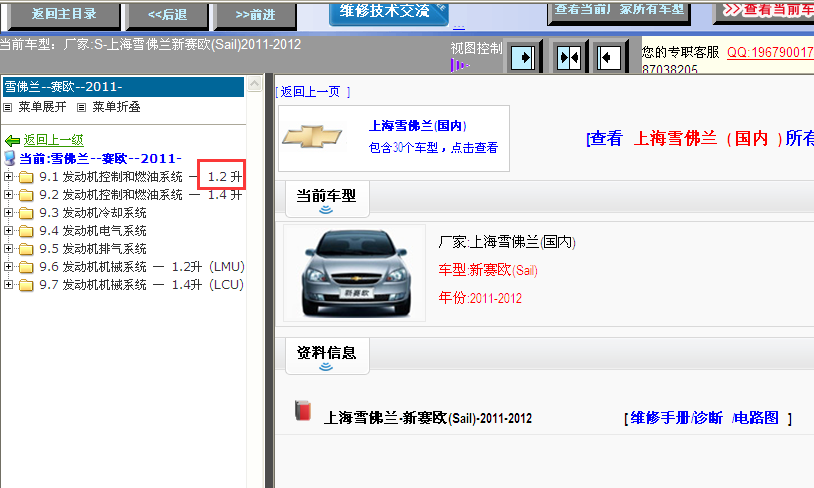Open 9.5 发动机排气系统
Viewport: 814px width, 488px height.
(x=93, y=249)
